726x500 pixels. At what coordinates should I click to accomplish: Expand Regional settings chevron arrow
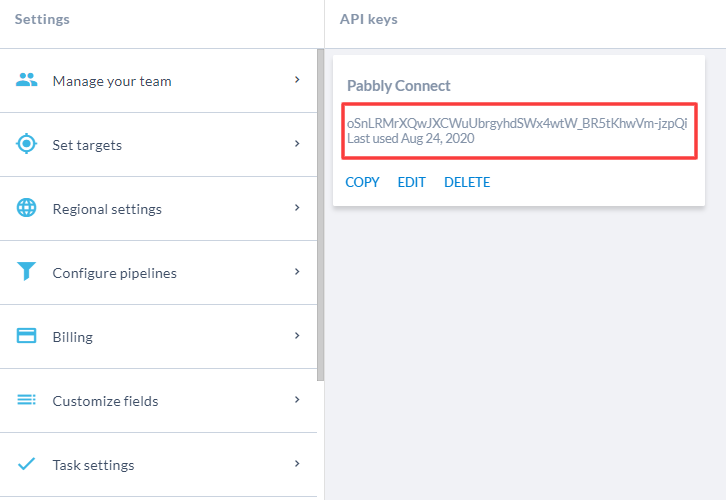(297, 207)
